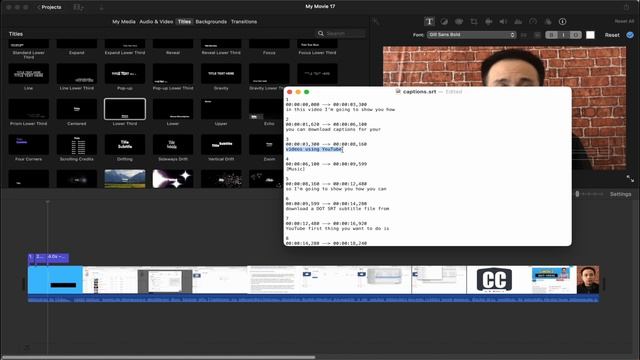Click the magnifier icon in Titles search

point(321,33)
